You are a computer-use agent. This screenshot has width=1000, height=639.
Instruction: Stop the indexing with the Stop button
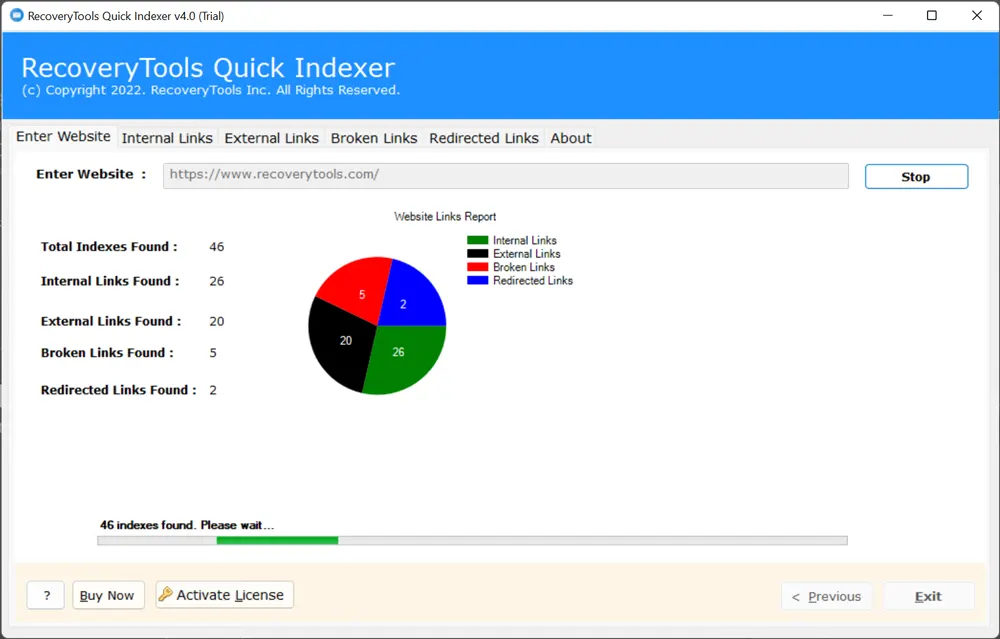(x=916, y=177)
